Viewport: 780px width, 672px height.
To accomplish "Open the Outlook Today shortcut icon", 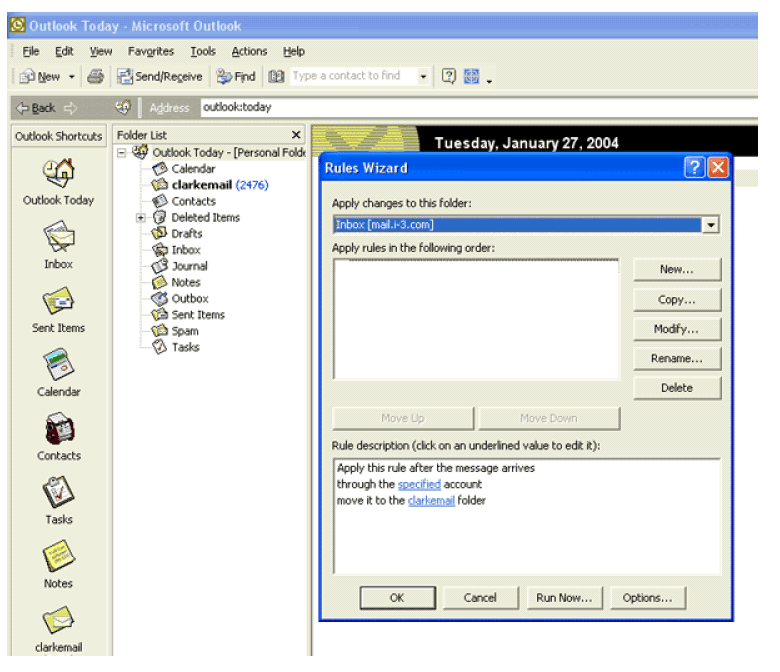I will 58,173.
